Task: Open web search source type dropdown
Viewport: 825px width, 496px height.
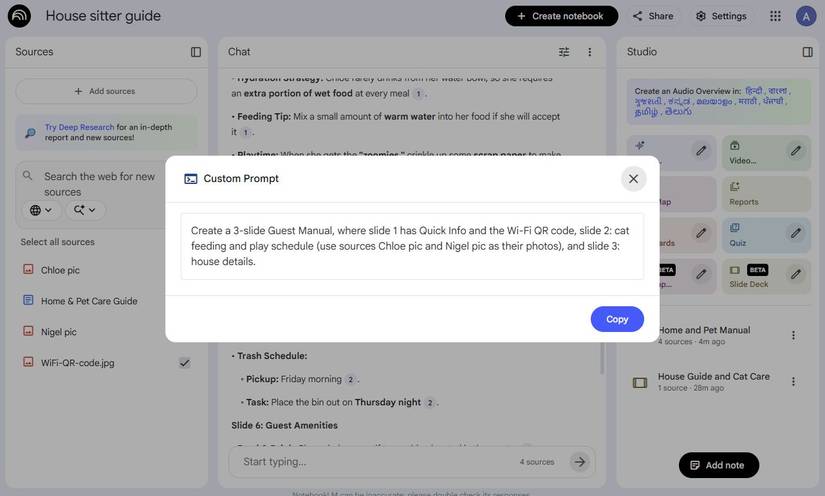Action: [41, 210]
